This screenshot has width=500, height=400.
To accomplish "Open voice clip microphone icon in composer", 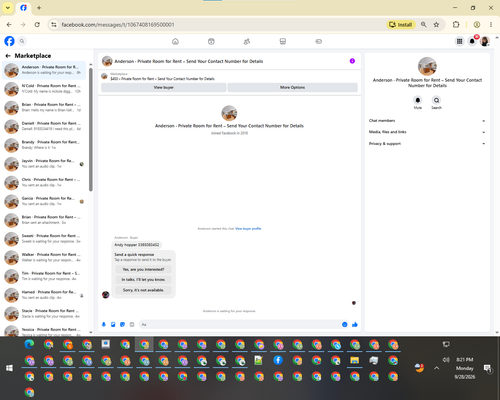I will point(104,324).
